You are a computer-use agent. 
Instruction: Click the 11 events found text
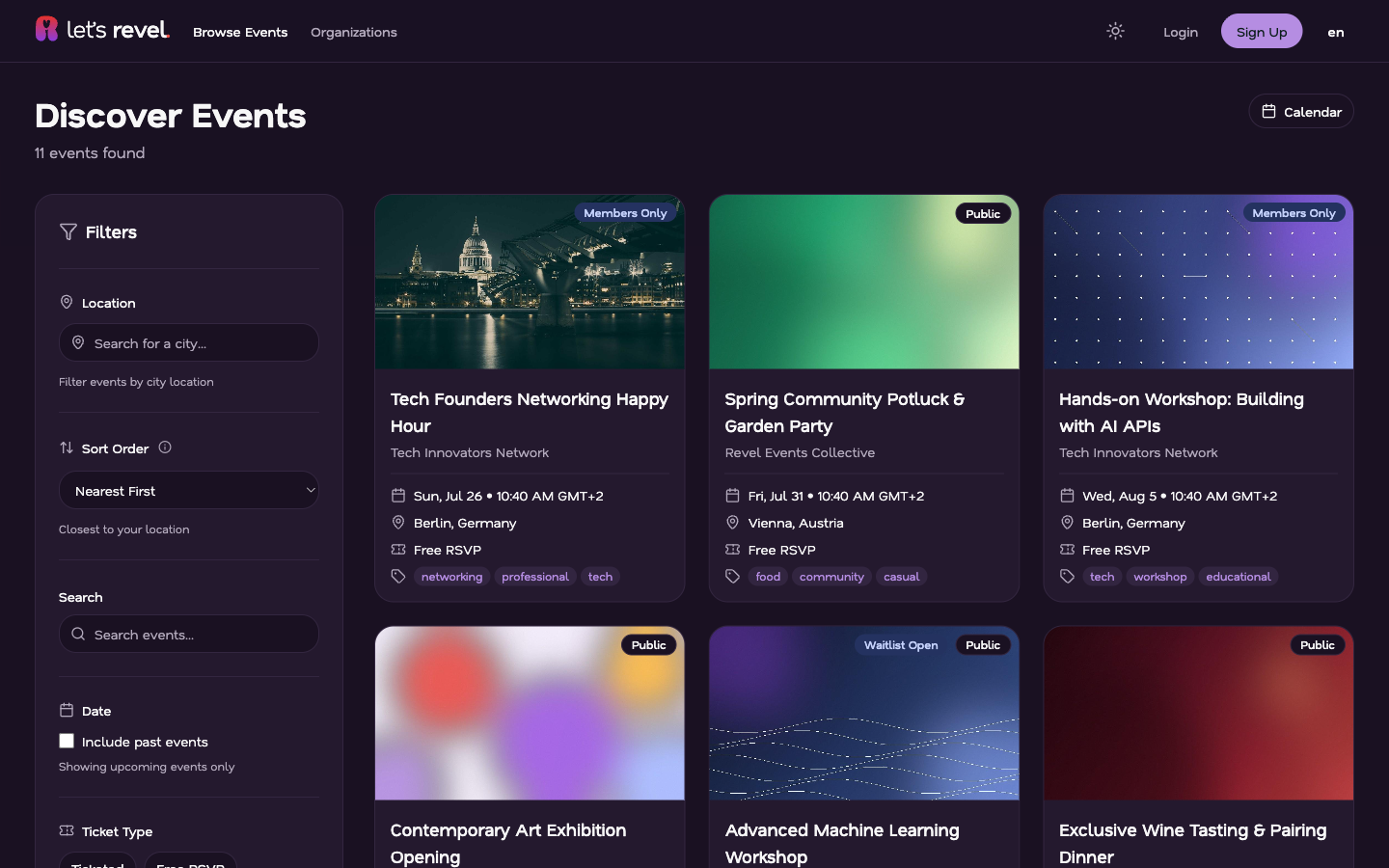coord(90,152)
